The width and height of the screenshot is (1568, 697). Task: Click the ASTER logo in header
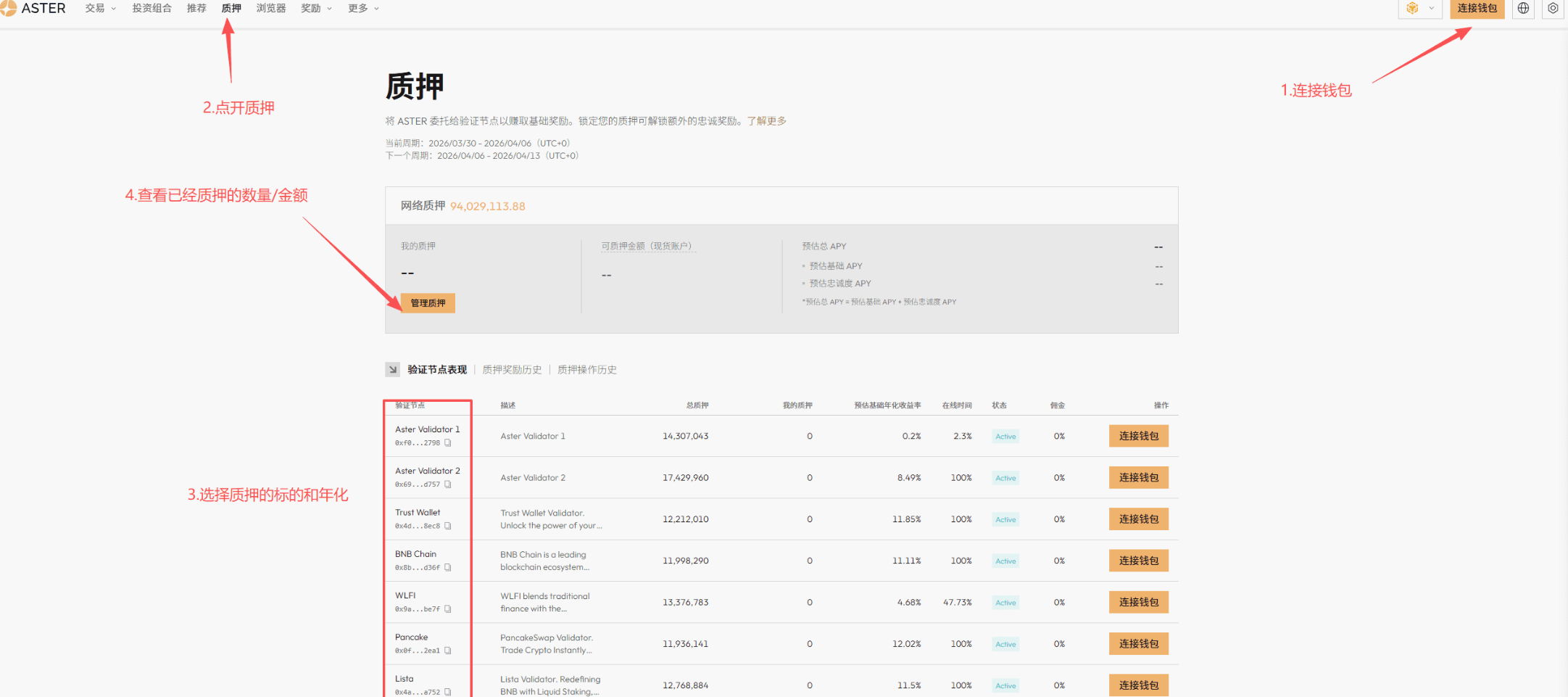pos(34,9)
